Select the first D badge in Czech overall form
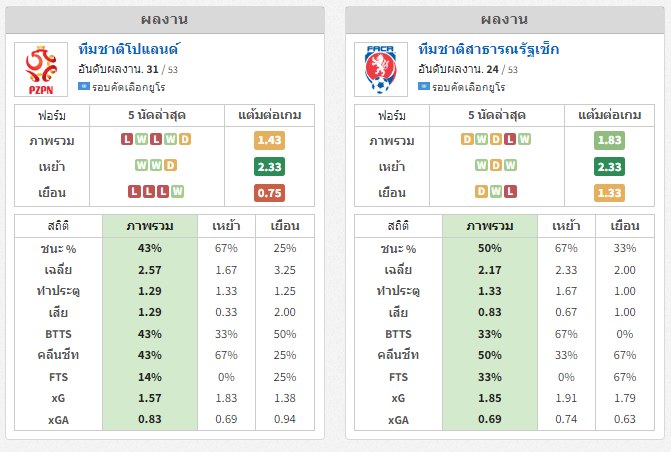671x452 pixels. coord(467,139)
